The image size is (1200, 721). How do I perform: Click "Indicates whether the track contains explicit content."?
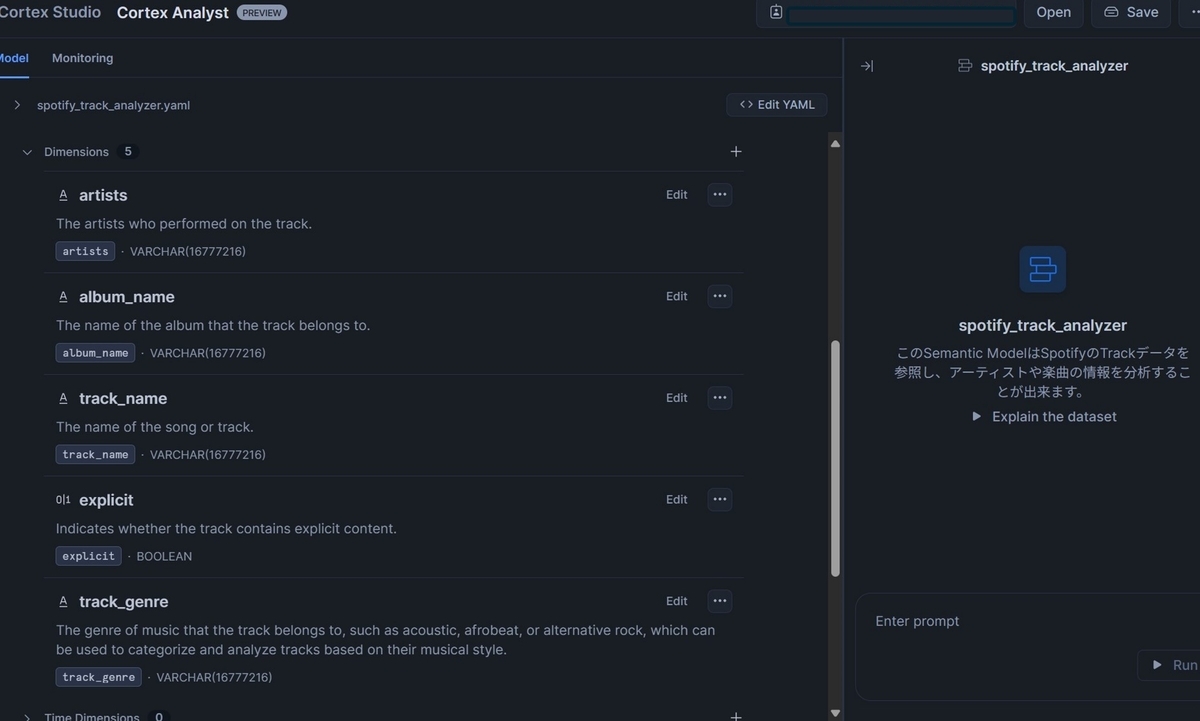click(226, 529)
